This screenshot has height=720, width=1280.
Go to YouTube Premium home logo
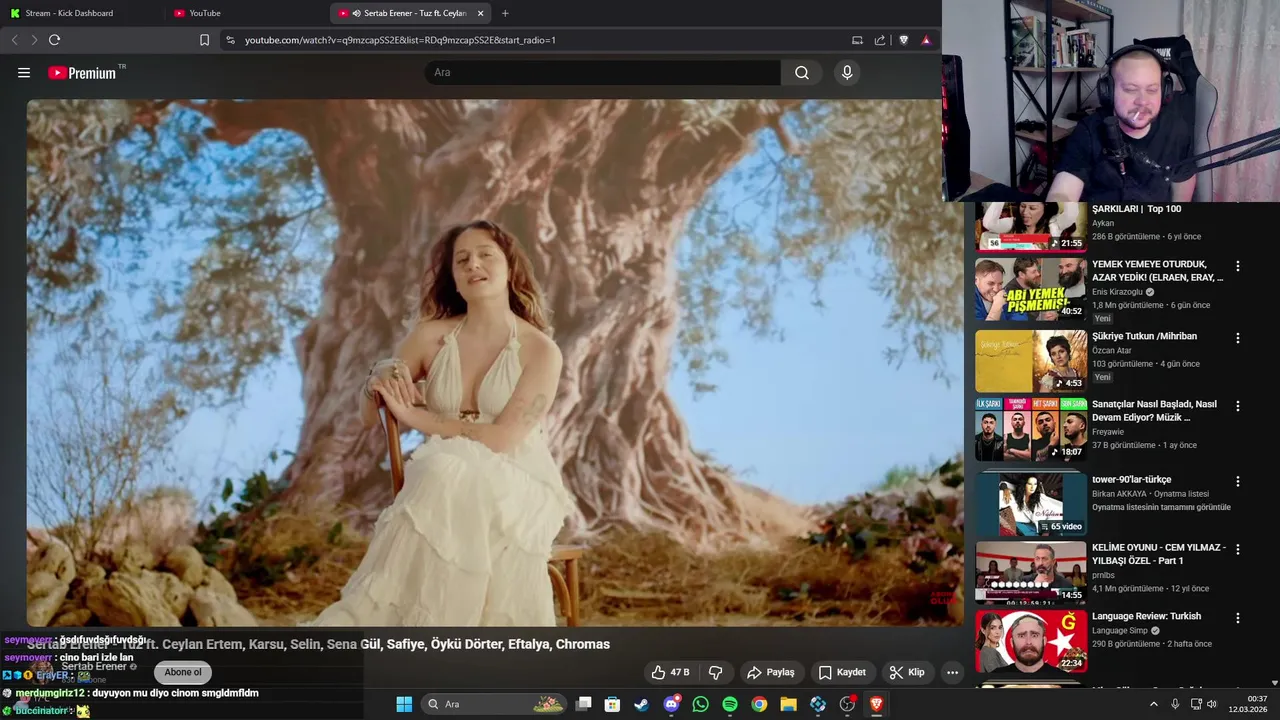point(82,73)
